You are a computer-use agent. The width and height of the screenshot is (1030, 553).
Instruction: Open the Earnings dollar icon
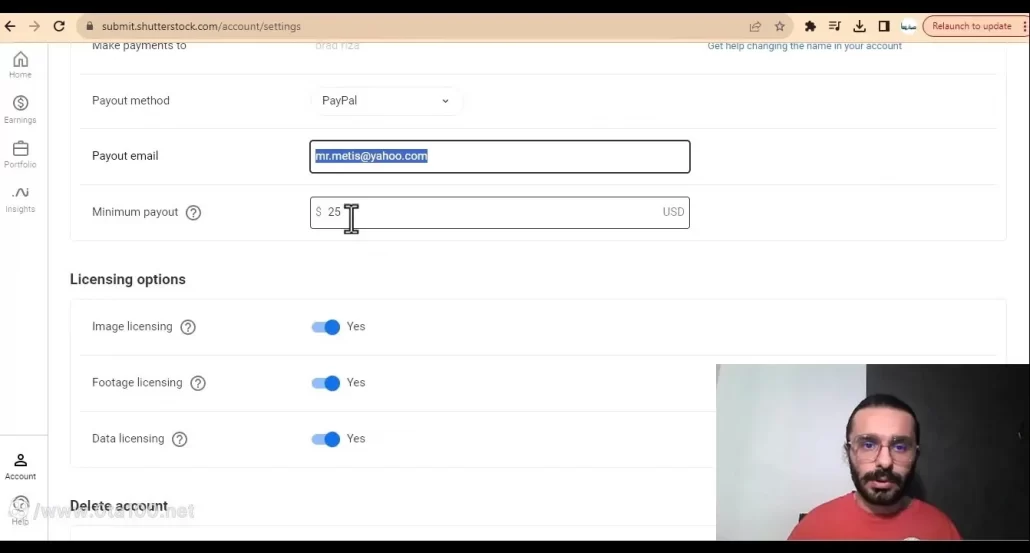coord(20,108)
